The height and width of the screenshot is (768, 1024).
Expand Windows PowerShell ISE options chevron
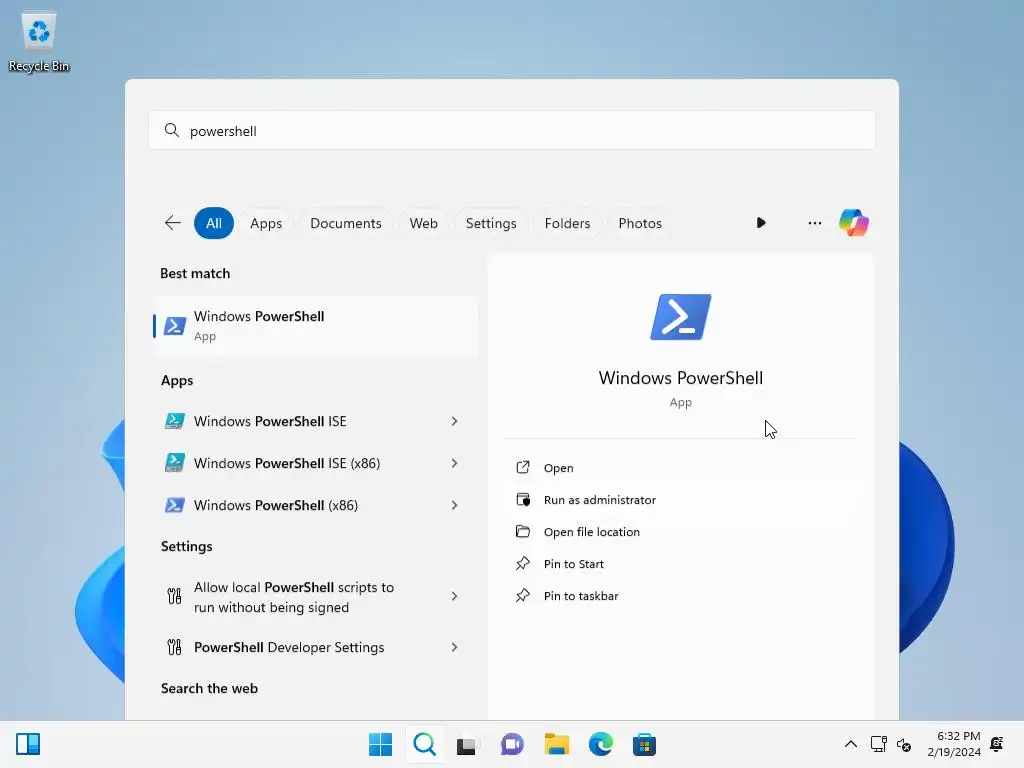click(455, 421)
